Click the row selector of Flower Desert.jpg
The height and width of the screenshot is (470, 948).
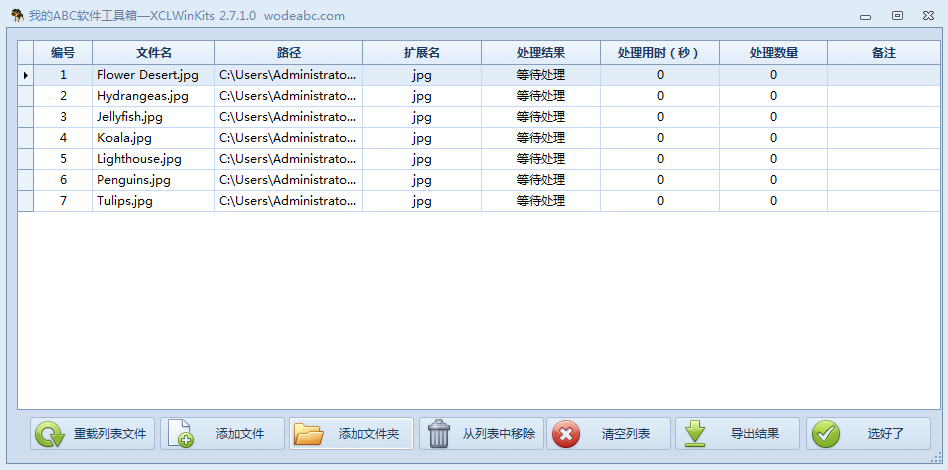[x=25, y=75]
